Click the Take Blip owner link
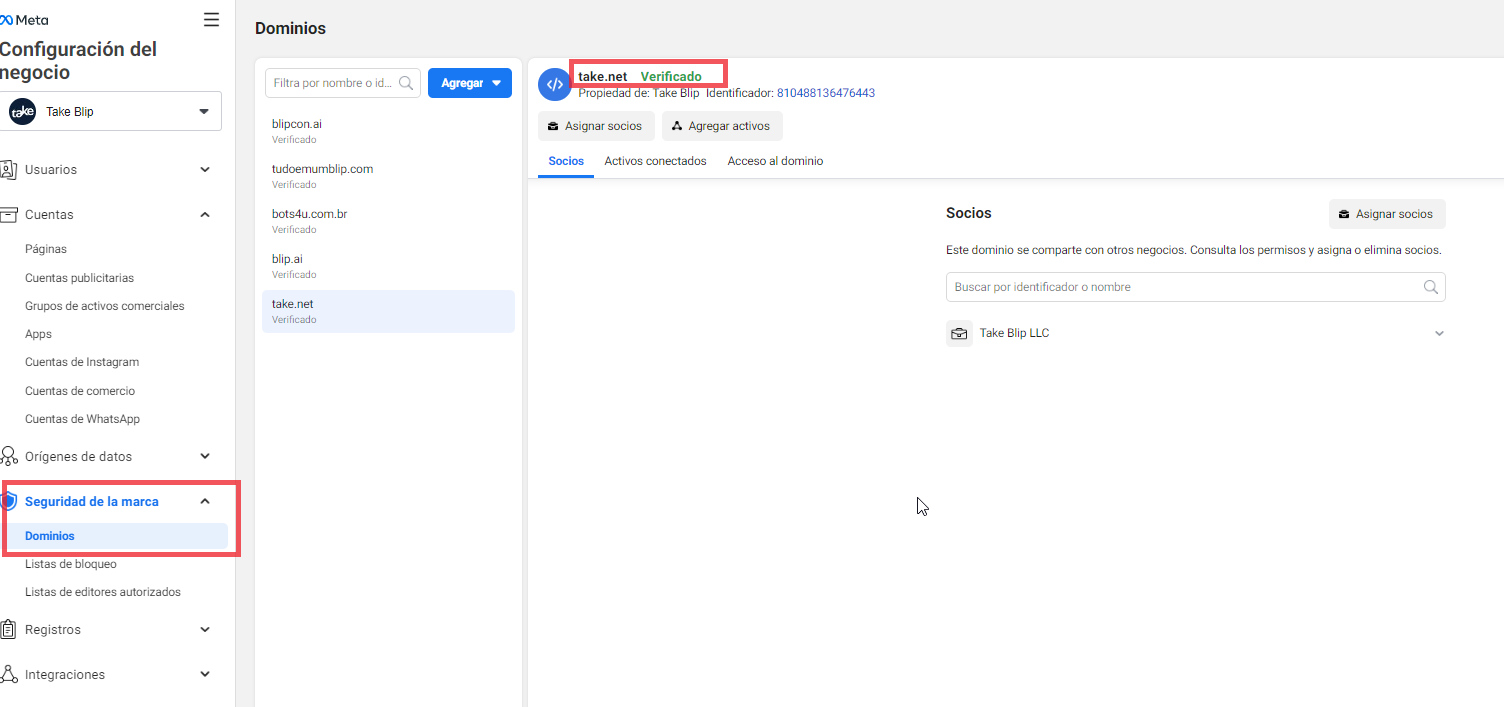The width and height of the screenshot is (1504, 707). point(676,93)
